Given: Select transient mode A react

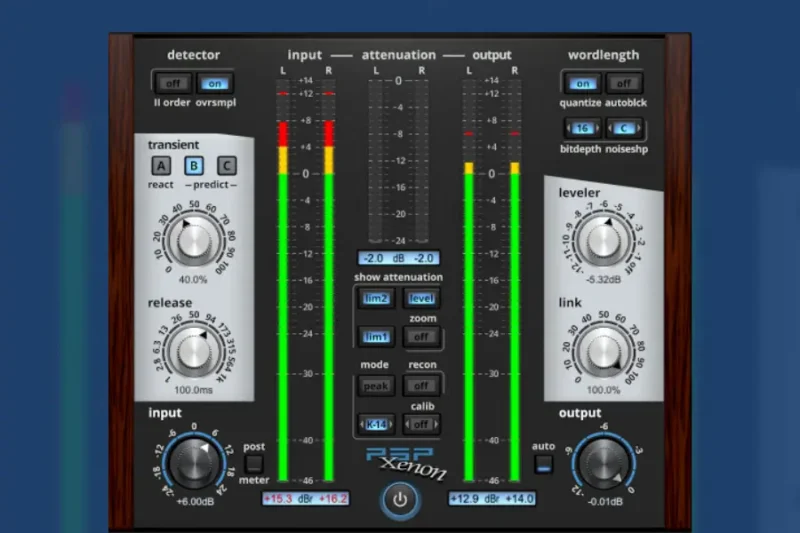Looking at the screenshot, I should 161,166.
